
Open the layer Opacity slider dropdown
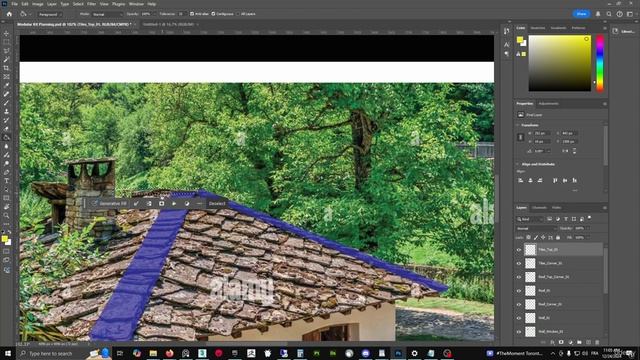[588, 229]
